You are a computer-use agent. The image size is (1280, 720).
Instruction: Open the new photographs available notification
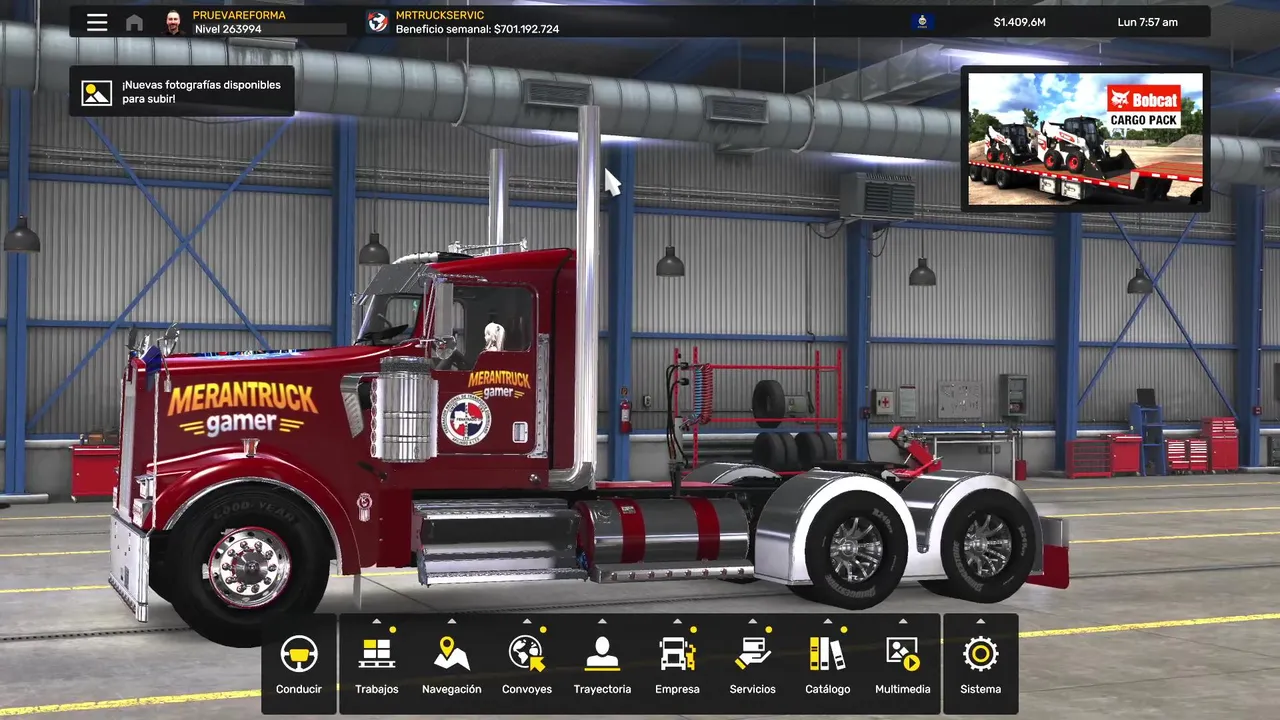[x=182, y=92]
